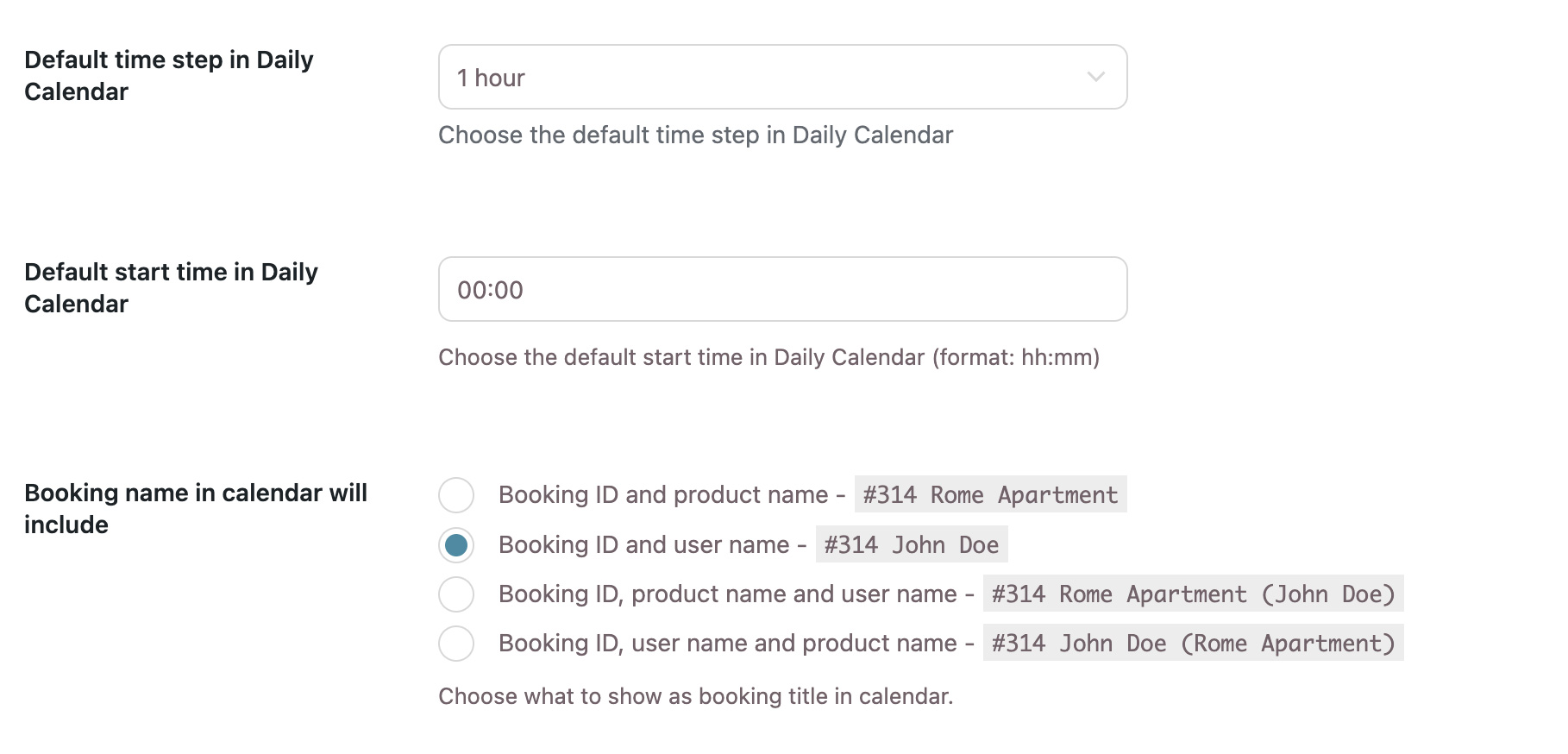This screenshot has height=754, width=1568.
Task: Click the chevron arrow in the 1 hour select
Action: pyautogui.click(x=1095, y=78)
